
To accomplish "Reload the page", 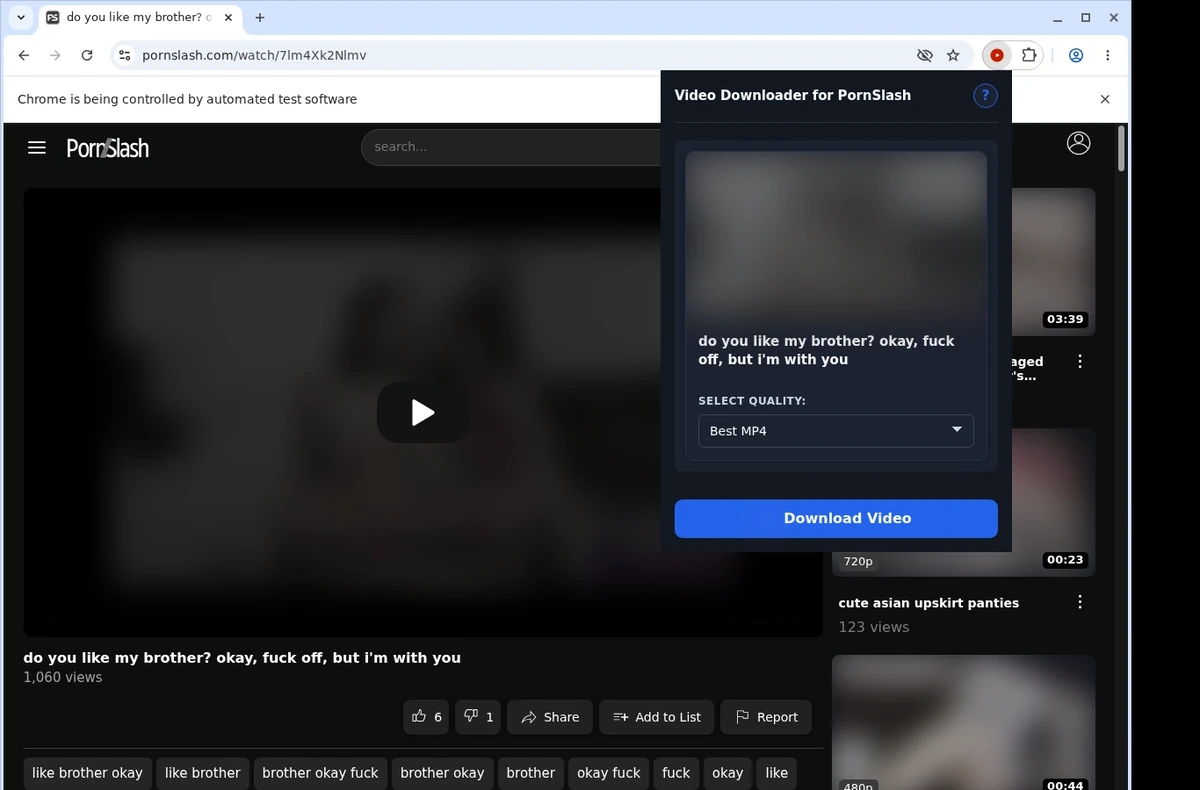I will (x=87, y=55).
